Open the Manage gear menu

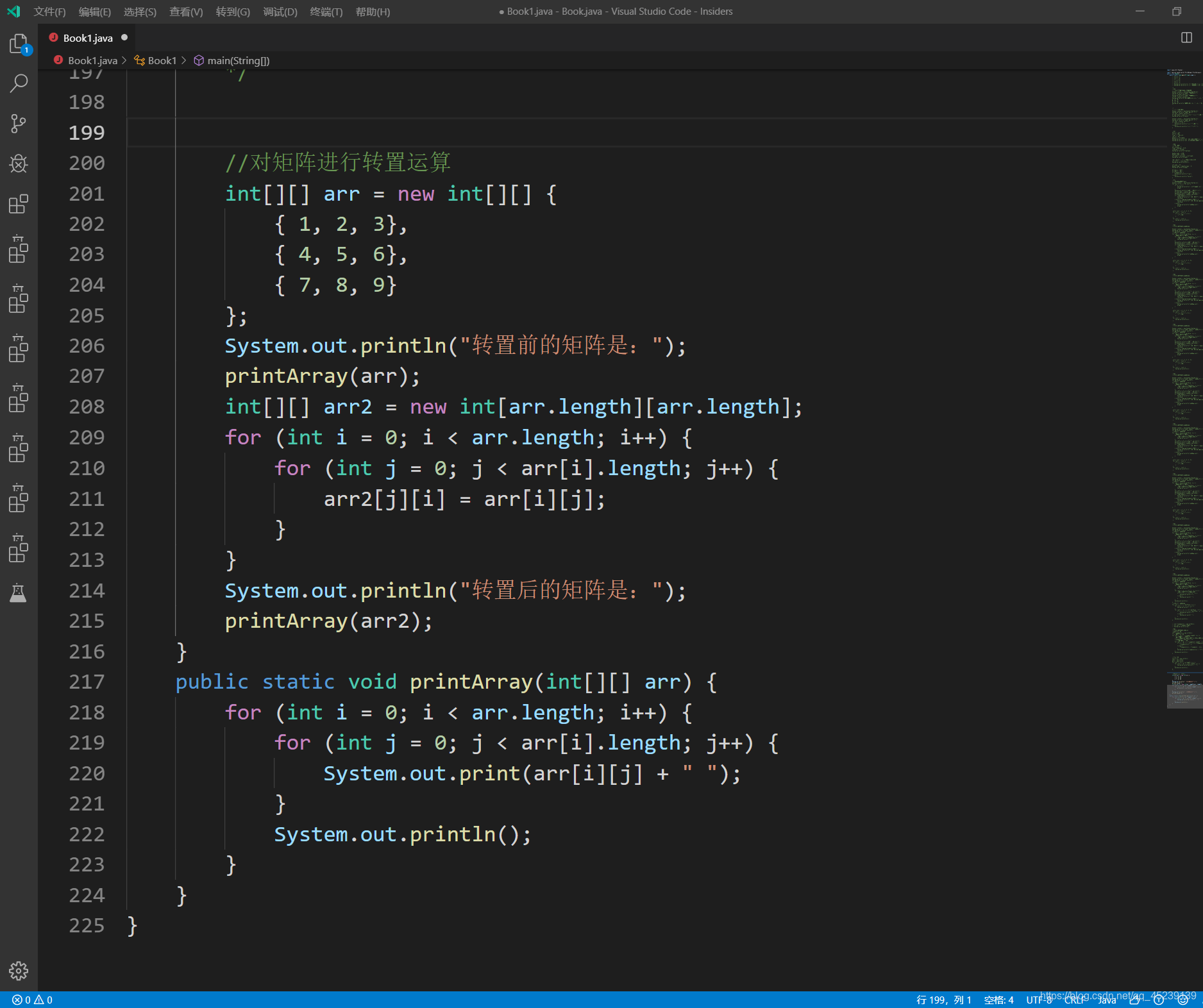19,971
